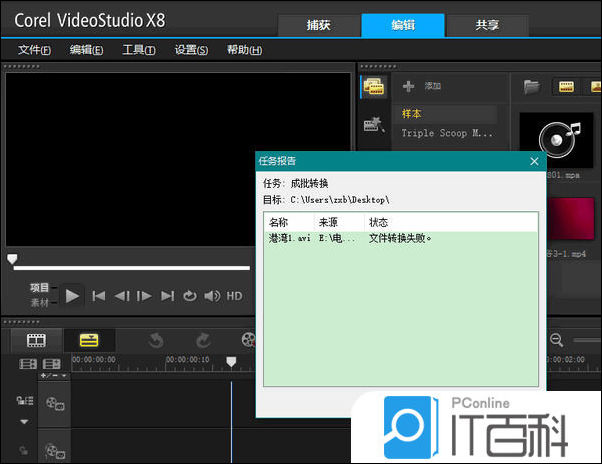This screenshot has height=464, width=602.
Task: Open the Media library panel icon
Action: [374, 87]
